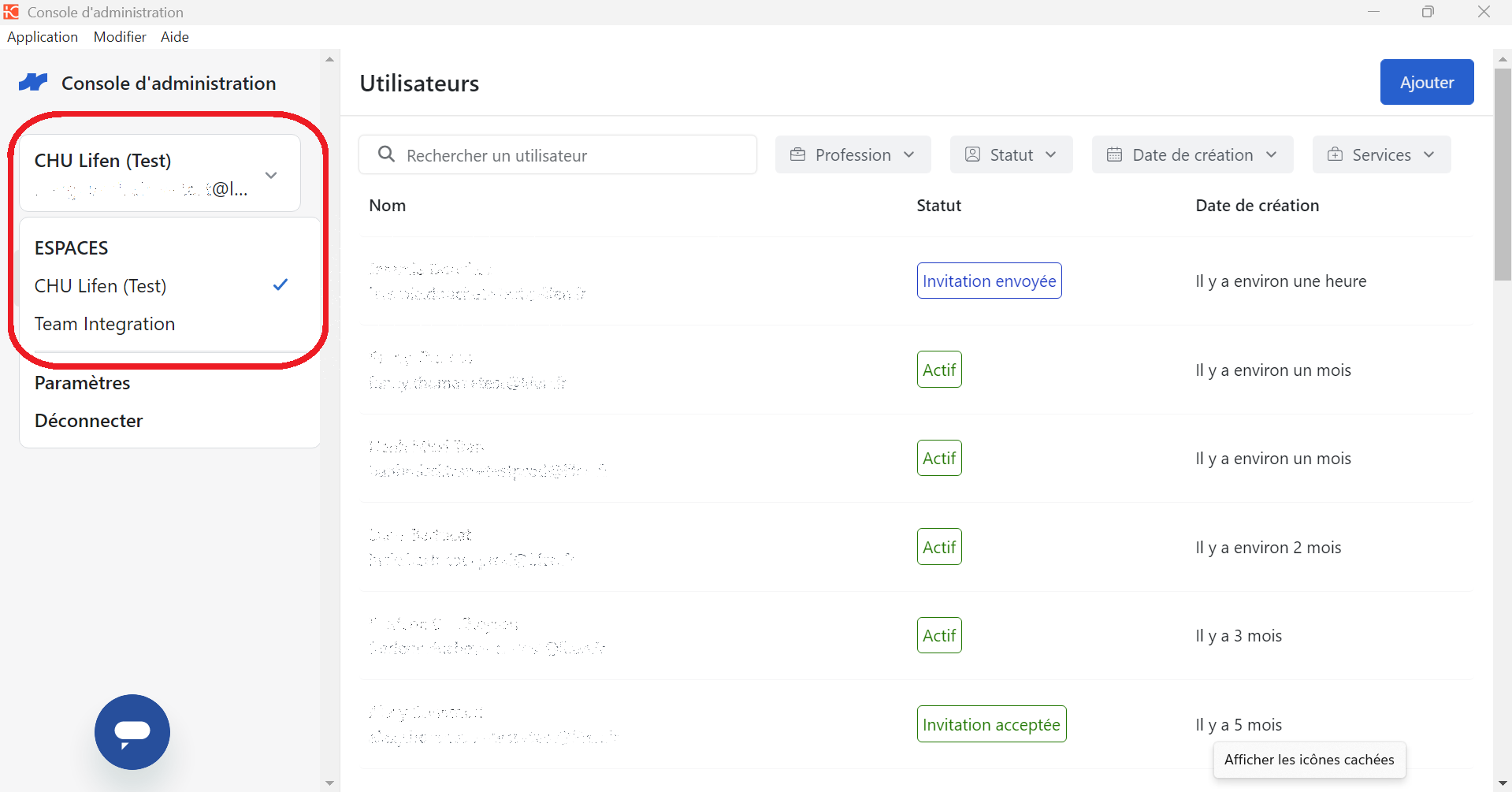
Task: Click the magnifier icon in the user search box
Action: 386,154
